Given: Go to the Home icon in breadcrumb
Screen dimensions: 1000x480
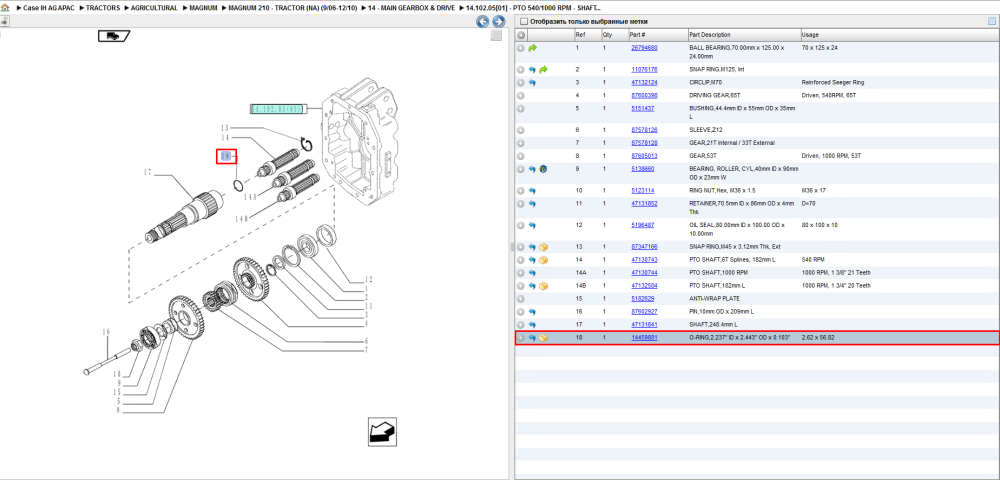Looking at the screenshot, I should pyautogui.click(x=5, y=8).
